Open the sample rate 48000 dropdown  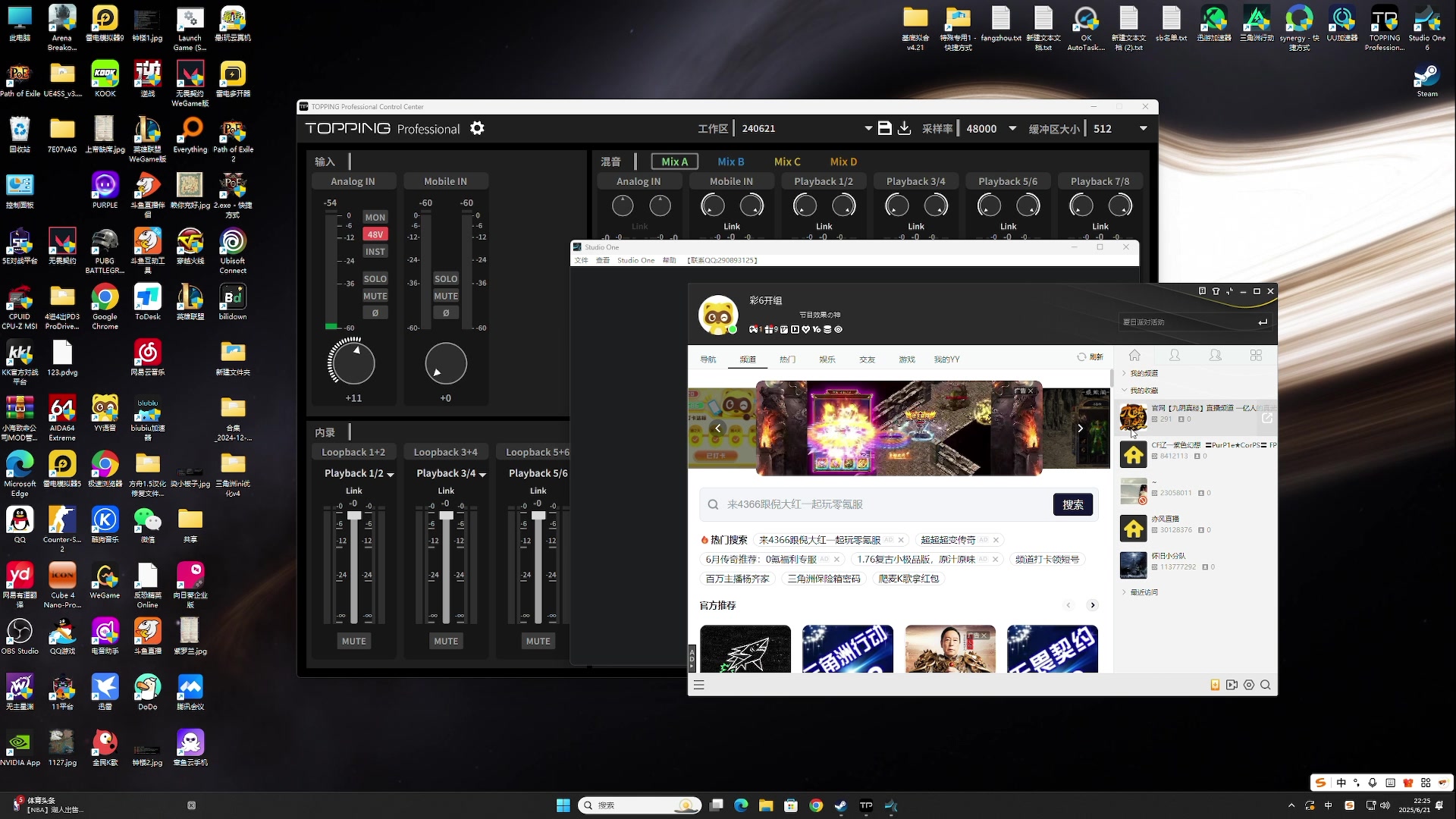click(1012, 129)
